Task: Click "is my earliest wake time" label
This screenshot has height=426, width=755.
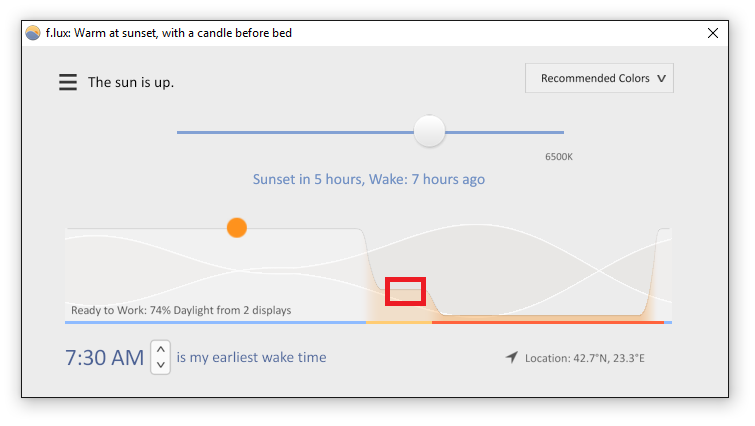Action: click(x=251, y=357)
